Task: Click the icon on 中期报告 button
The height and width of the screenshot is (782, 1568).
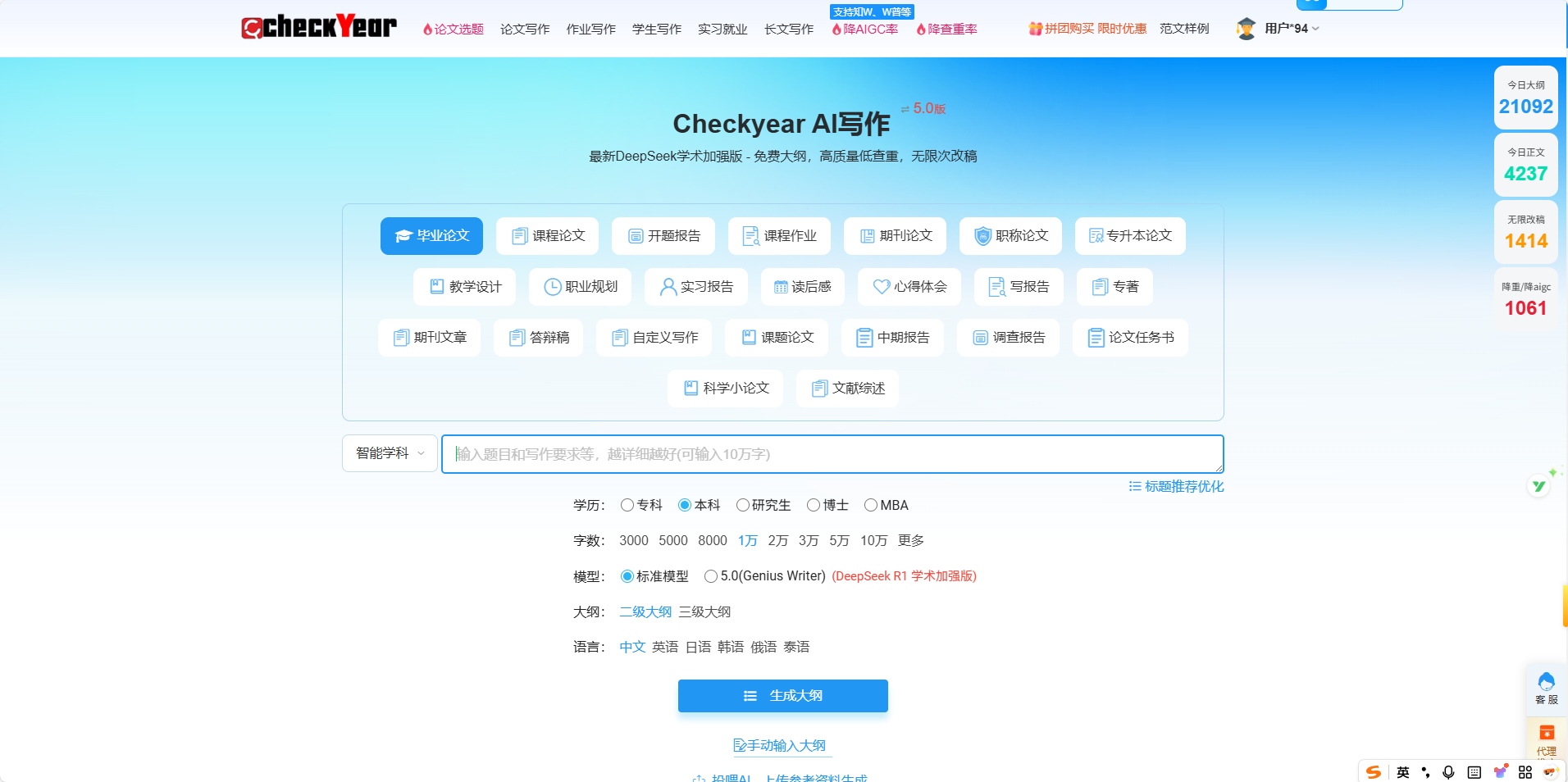Action: click(864, 338)
